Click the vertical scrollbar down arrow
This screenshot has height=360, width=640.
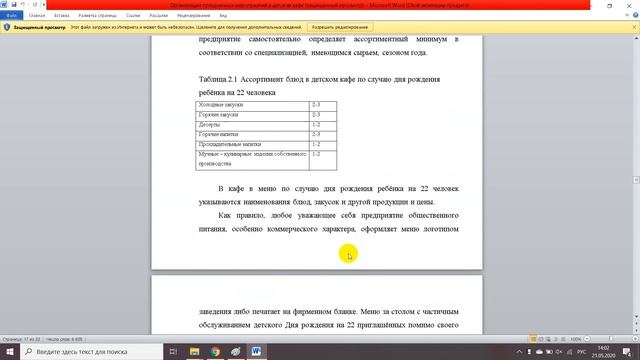click(636, 317)
